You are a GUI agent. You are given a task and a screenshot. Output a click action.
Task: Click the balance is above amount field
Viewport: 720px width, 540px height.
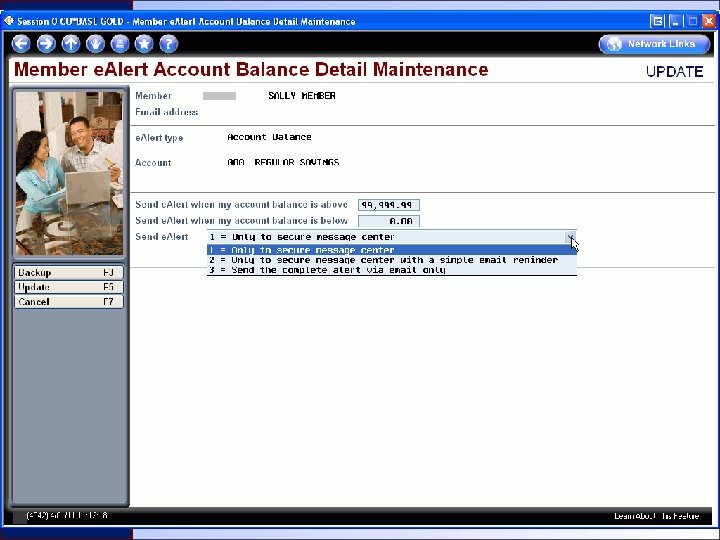[x=388, y=205]
